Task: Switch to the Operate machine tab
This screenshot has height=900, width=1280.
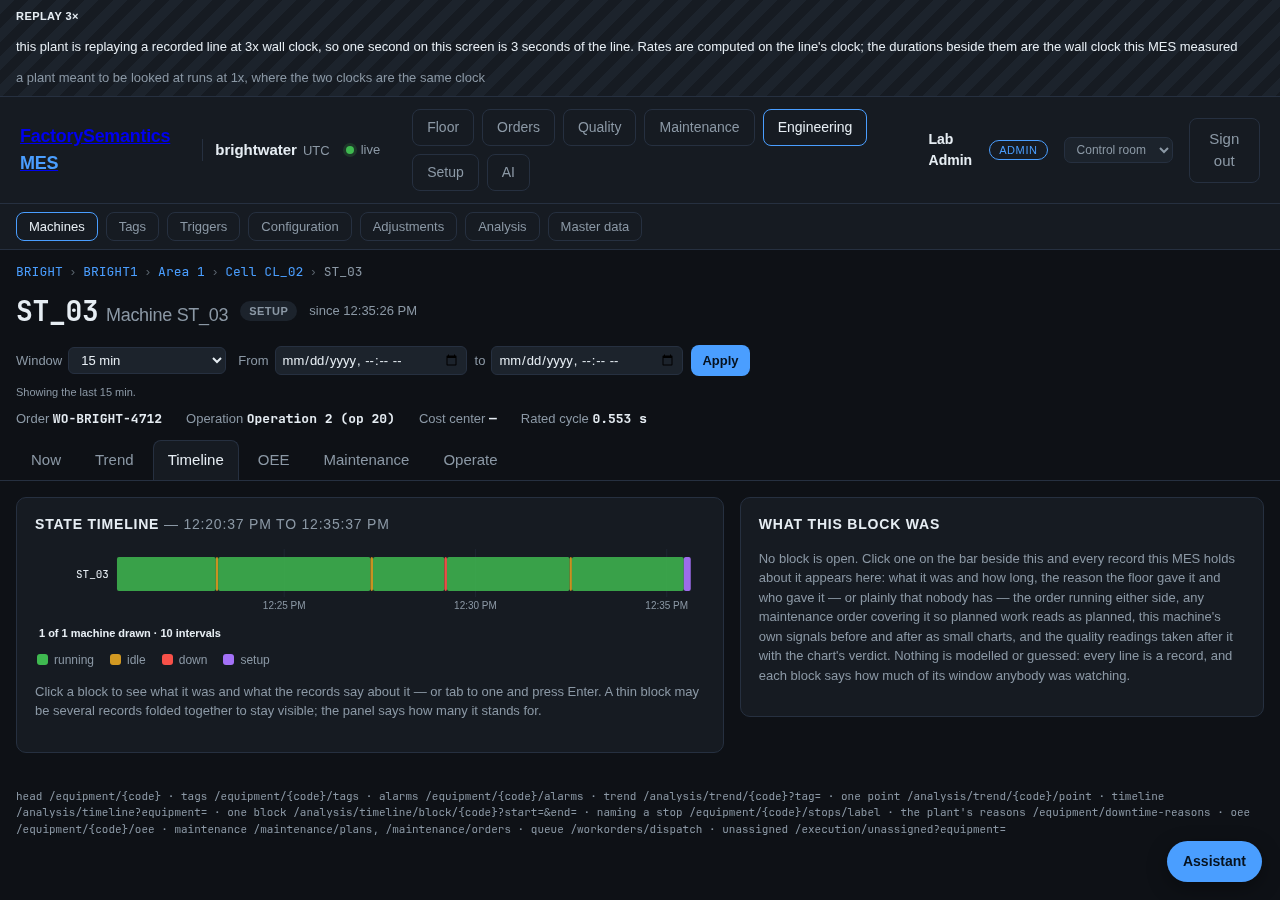Action: pos(470,460)
